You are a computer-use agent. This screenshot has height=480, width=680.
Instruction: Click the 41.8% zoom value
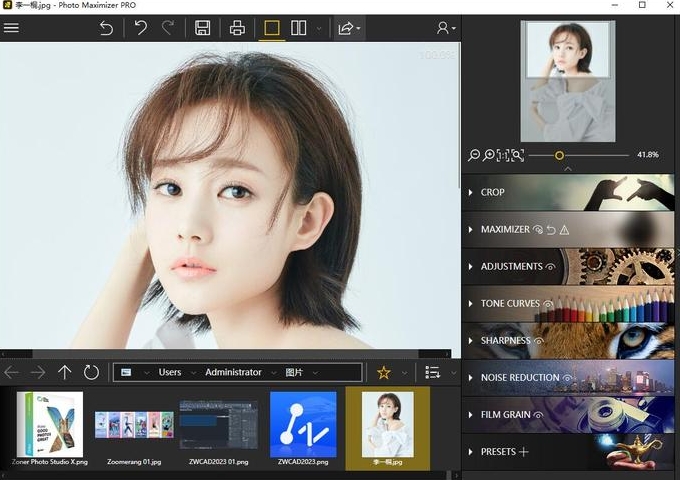[x=648, y=155]
